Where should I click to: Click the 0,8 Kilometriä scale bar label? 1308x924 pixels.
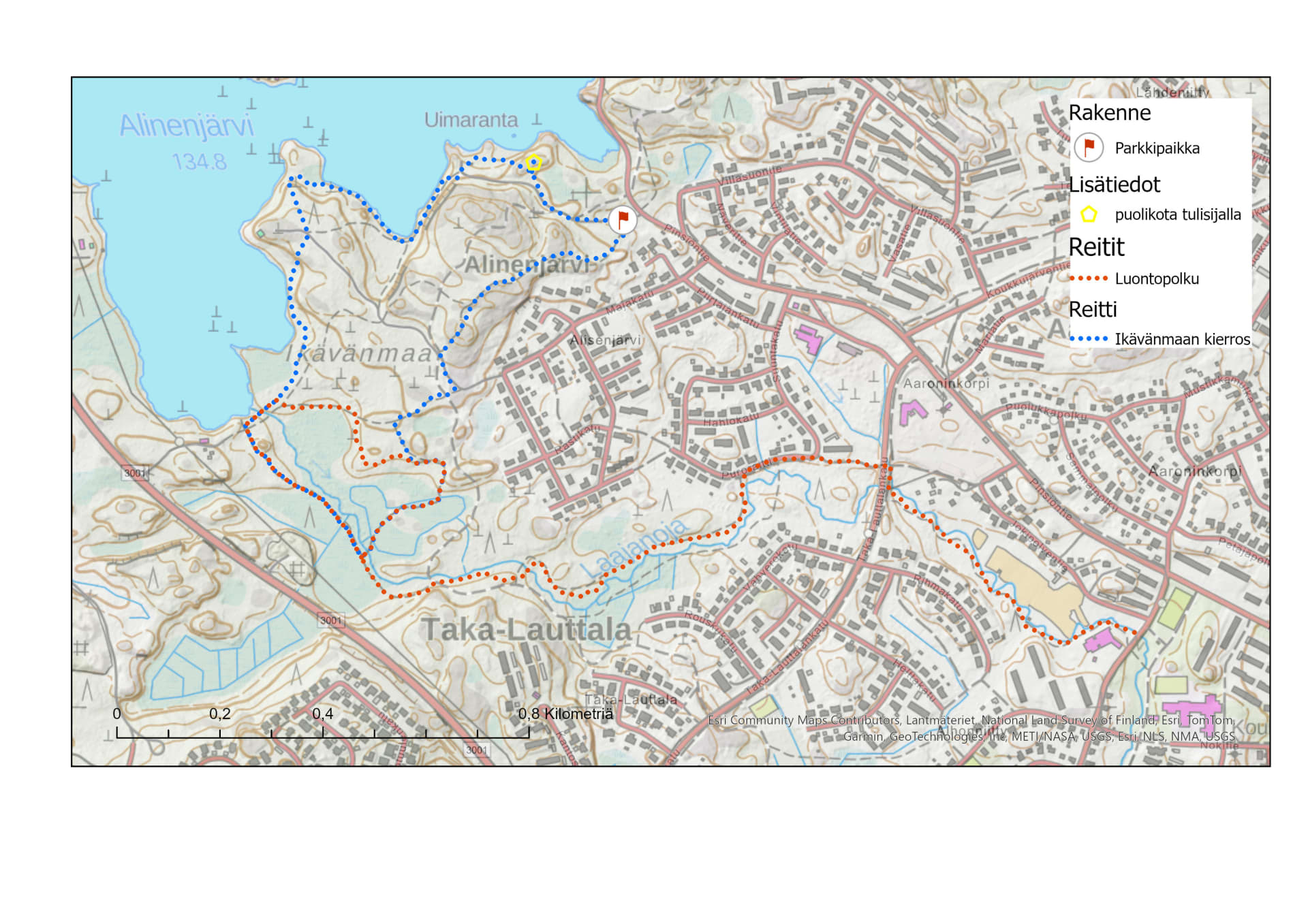click(x=565, y=714)
